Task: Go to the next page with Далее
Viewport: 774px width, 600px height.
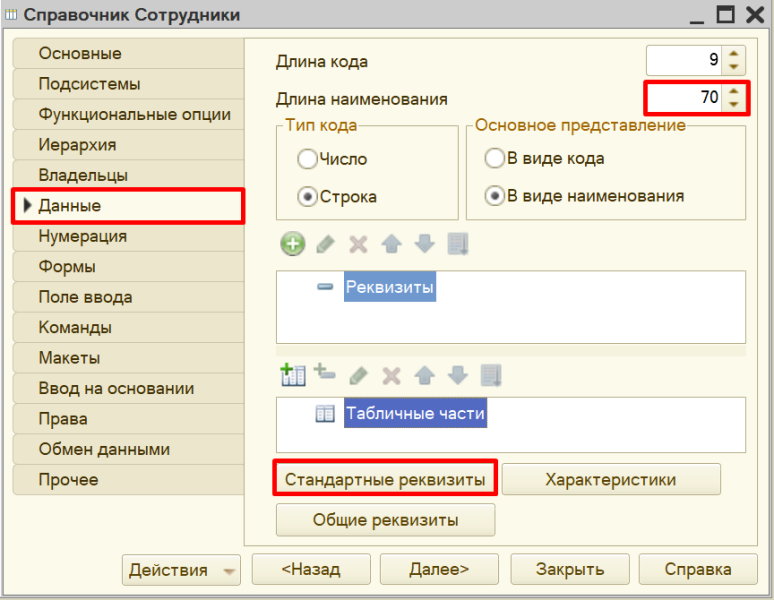Action: click(439, 570)
